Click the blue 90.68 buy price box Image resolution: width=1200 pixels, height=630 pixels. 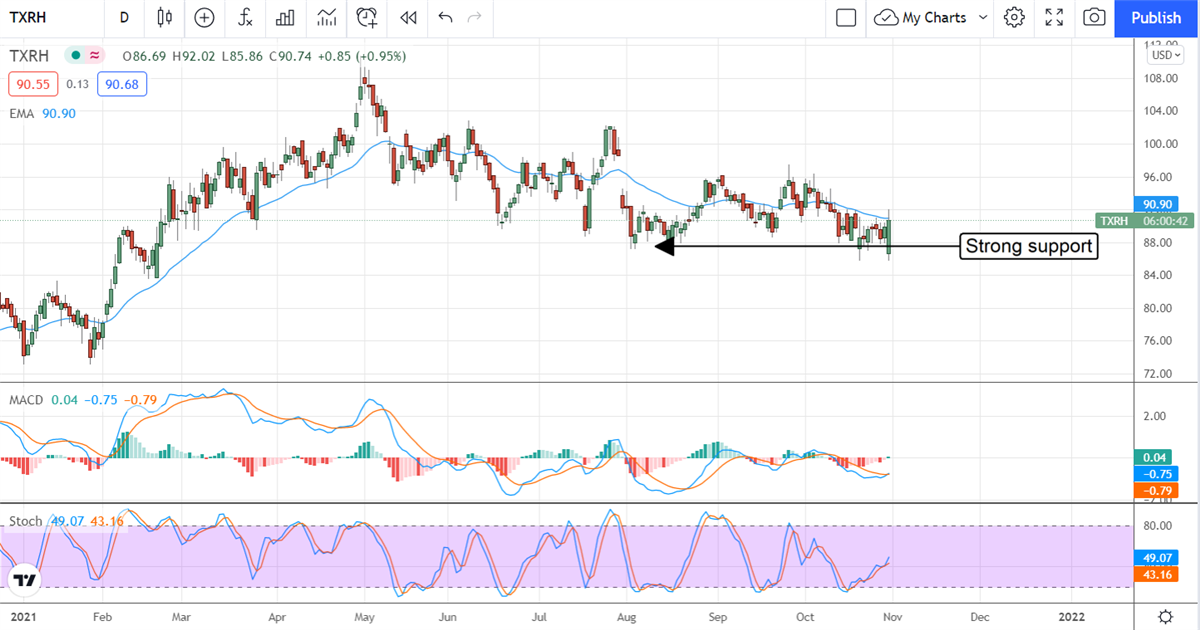point(122,84)
